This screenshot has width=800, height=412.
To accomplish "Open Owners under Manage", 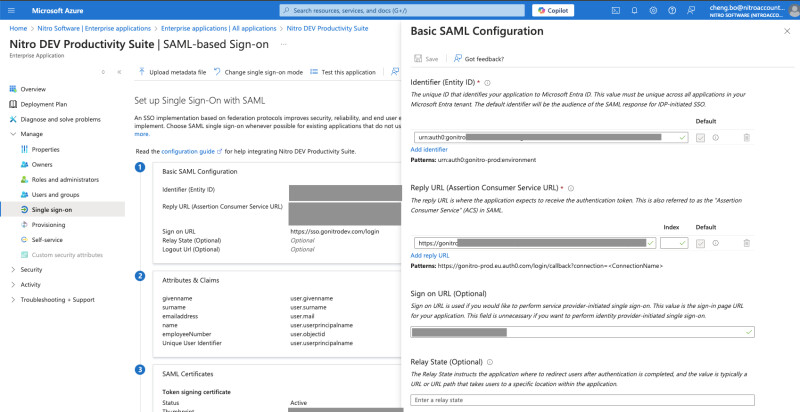I will point(42,165).
